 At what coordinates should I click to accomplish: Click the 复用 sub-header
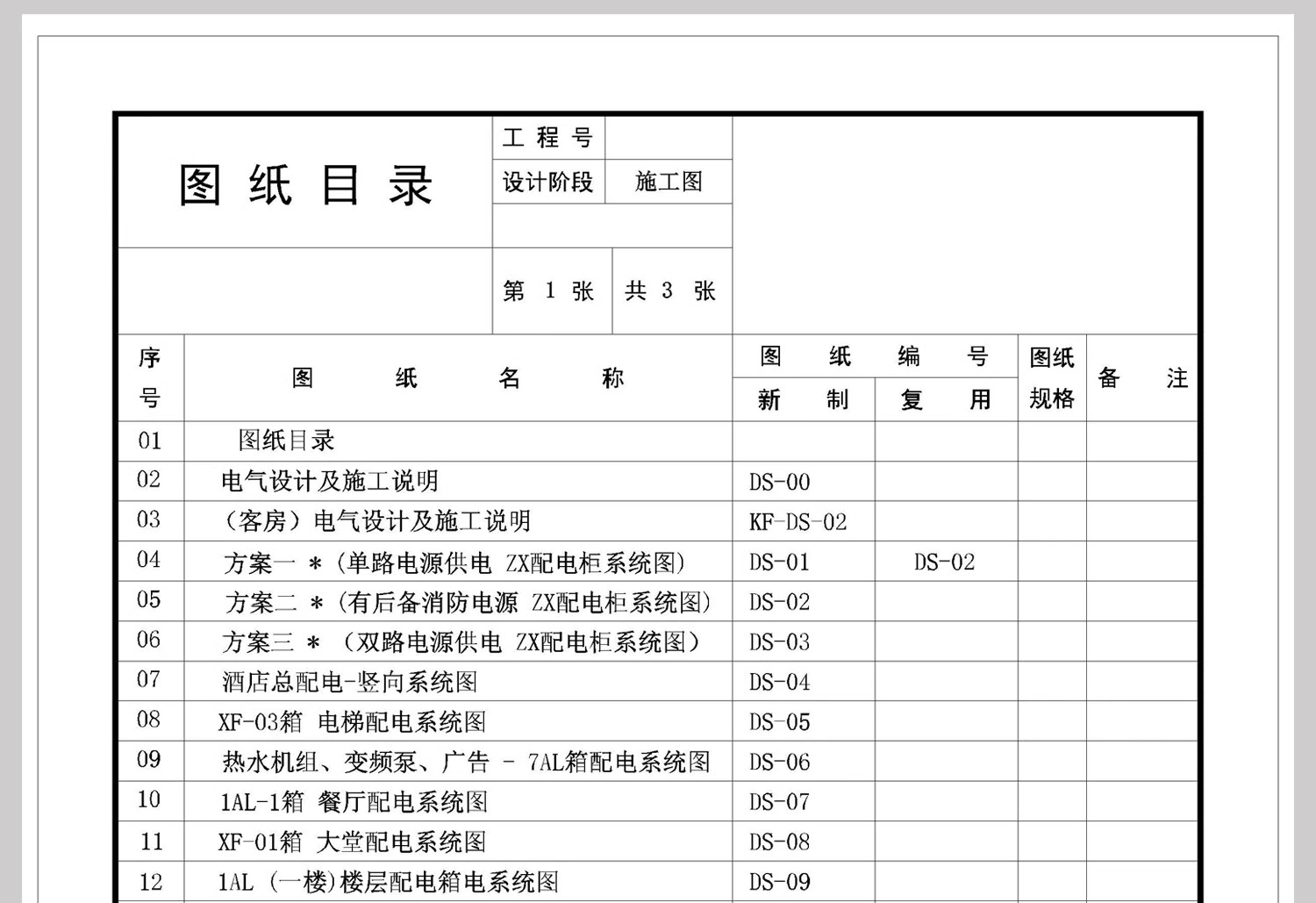coord(946,400)
